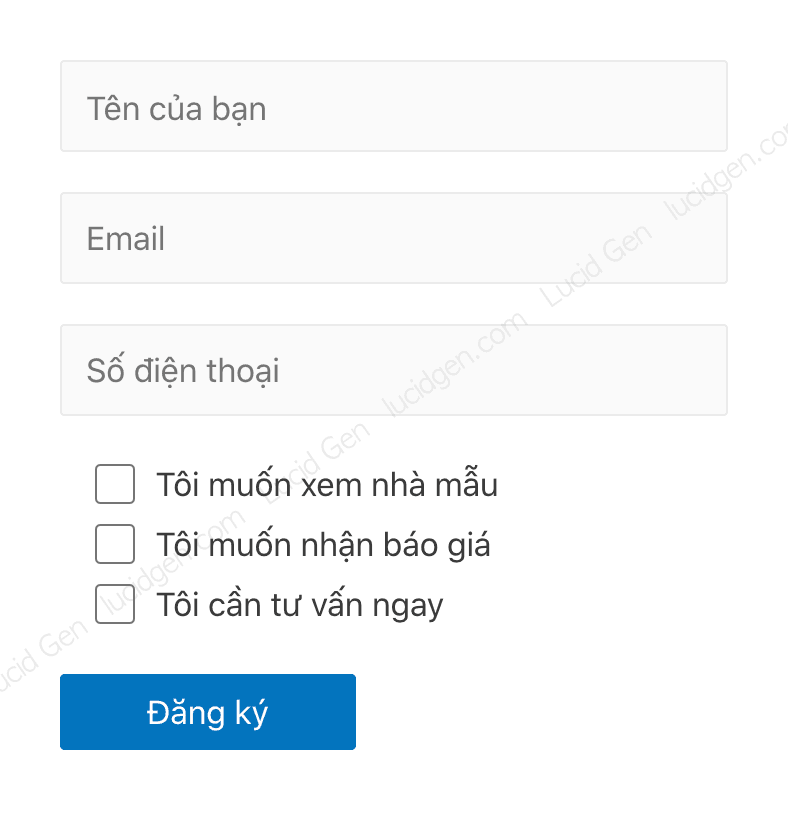
Task: Check the "Tôi cần tư vấn ngay" box
Action: tap(115, 604)
